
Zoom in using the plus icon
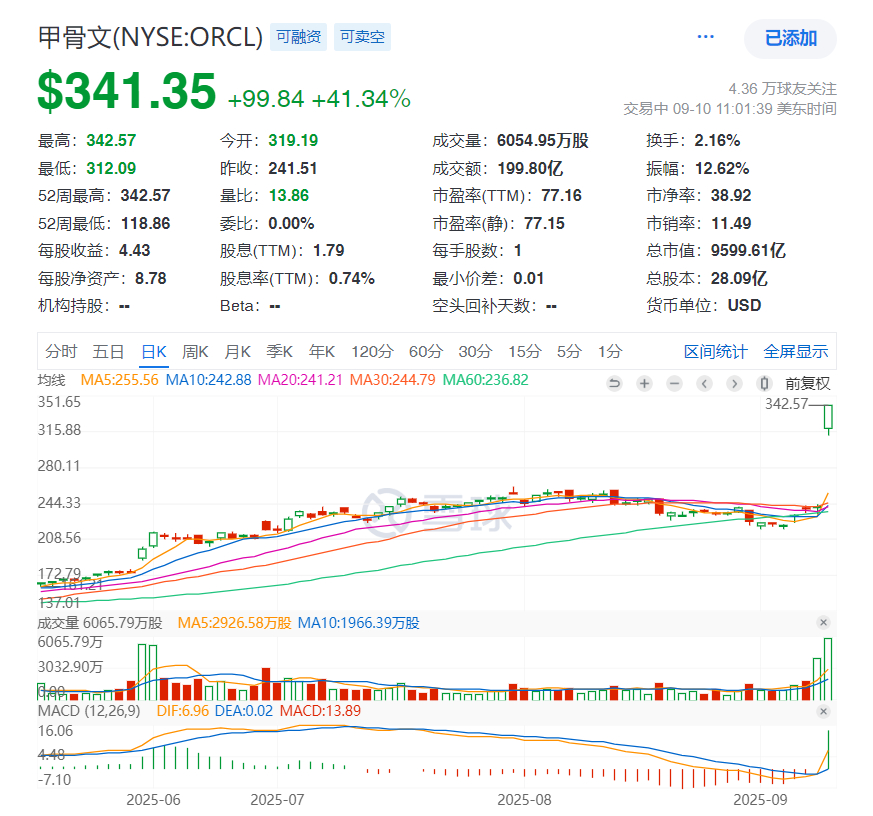[x=645, y=383]
